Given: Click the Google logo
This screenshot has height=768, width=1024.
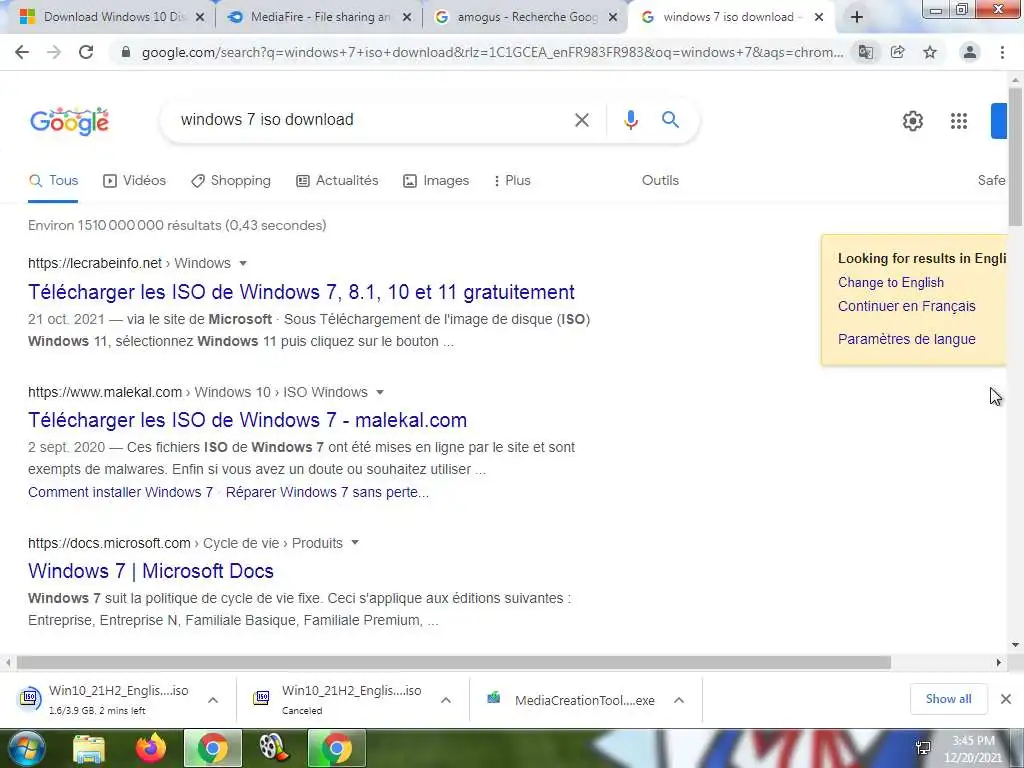Looking at the screenshot, I should click(x=69, y=121).
